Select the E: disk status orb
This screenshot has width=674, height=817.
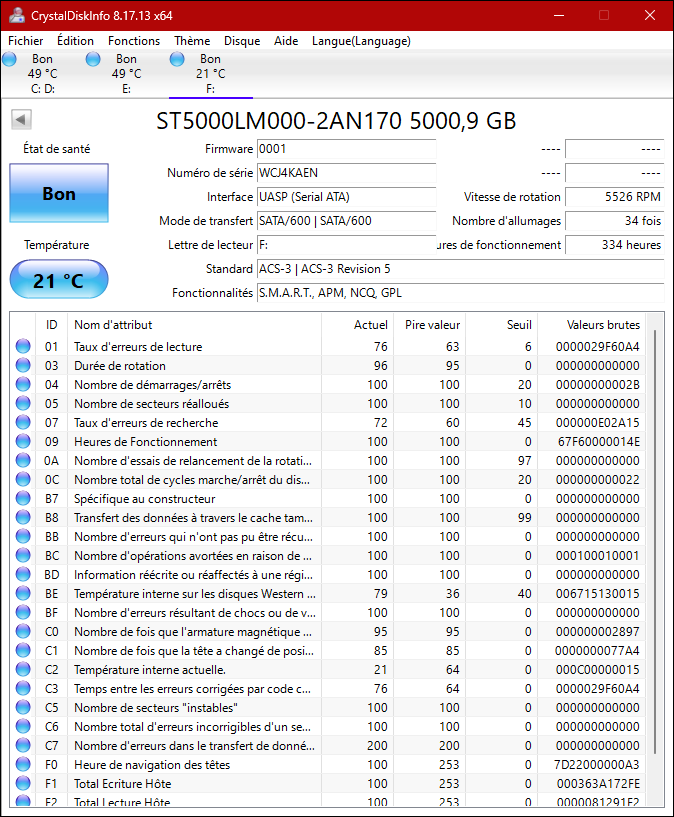(x=93, y=60)
